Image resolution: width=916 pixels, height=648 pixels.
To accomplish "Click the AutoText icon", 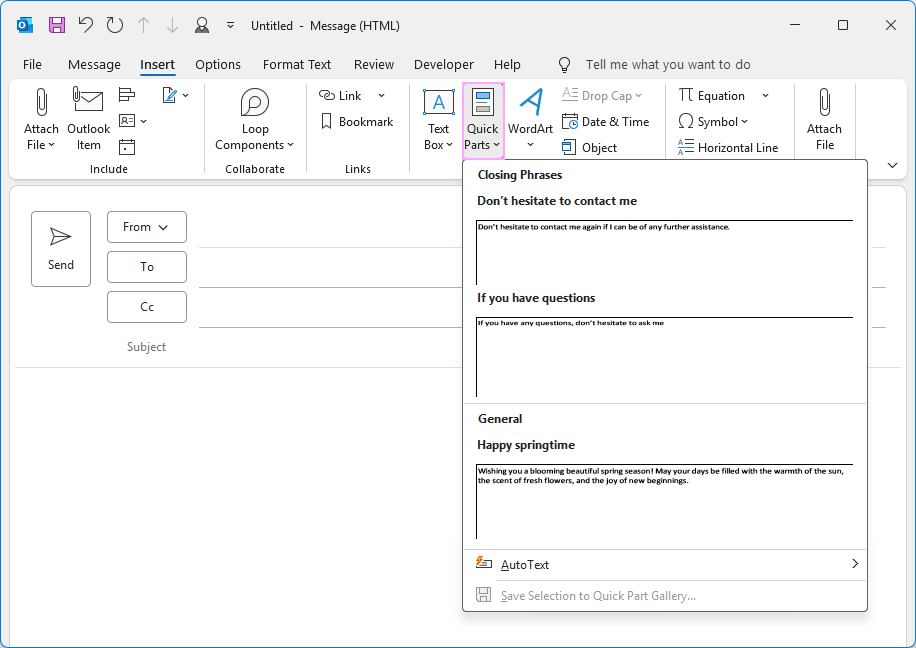I will pos(483,563).
